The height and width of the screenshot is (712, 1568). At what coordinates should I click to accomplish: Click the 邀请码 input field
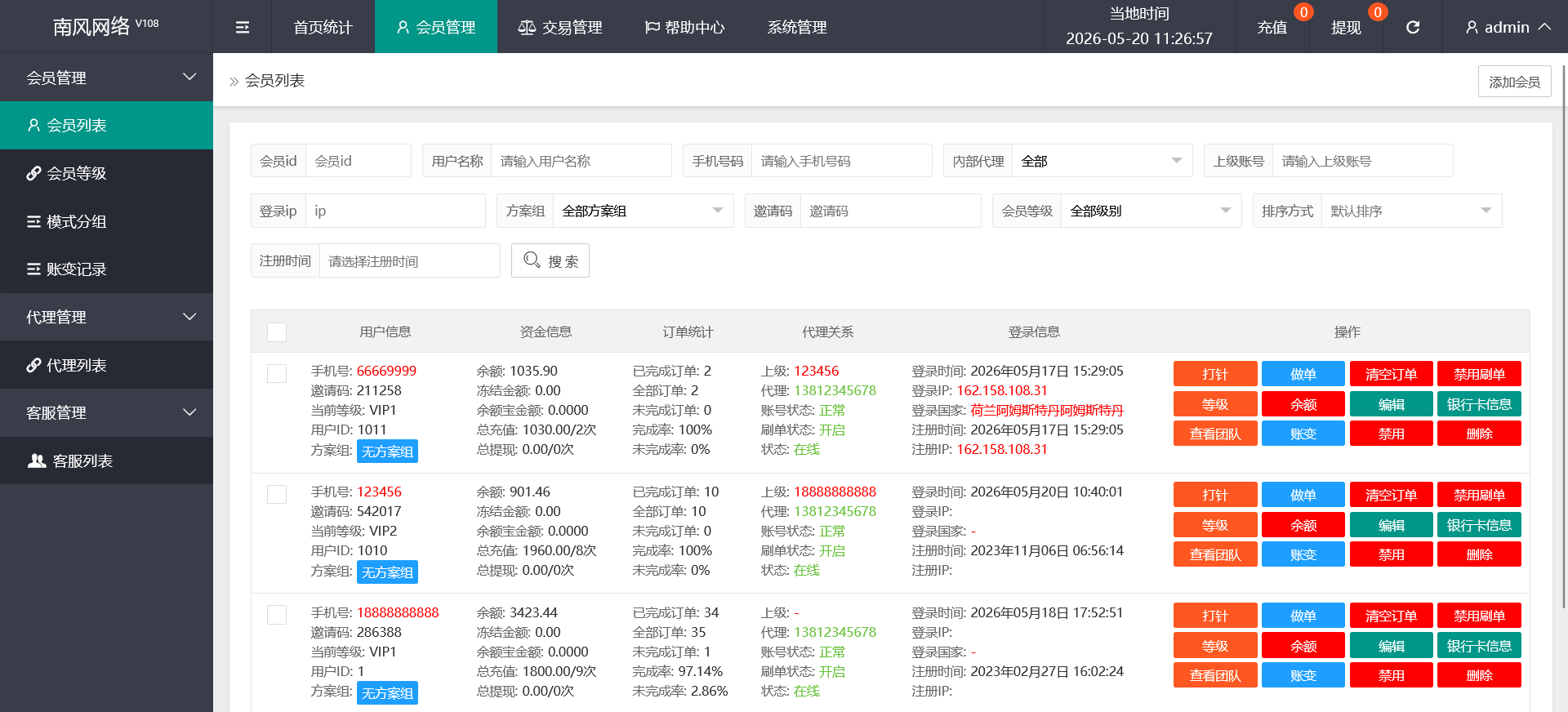click(x=890, y=211)
